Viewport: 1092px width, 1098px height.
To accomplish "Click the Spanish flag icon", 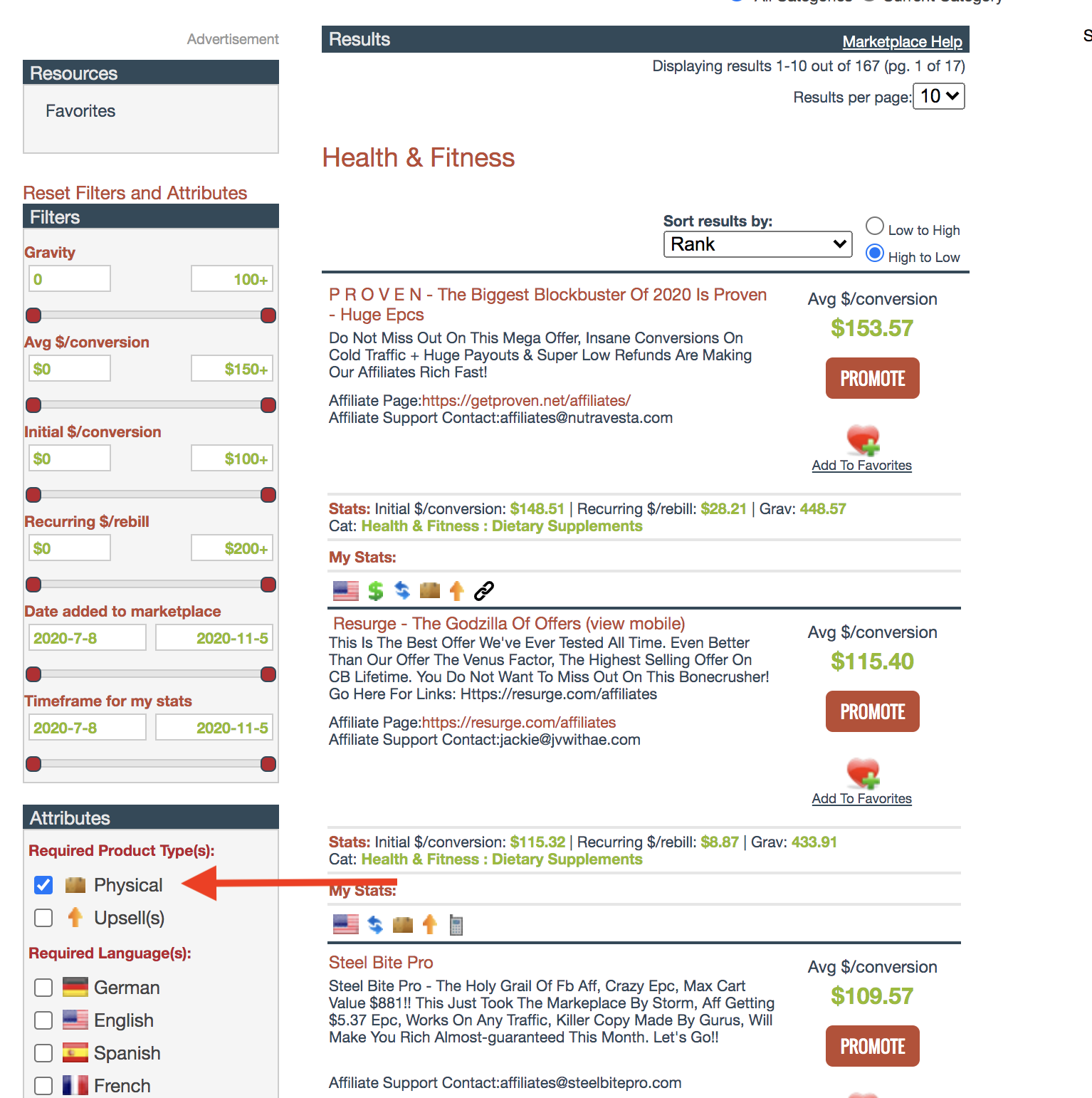I will [75, 1052].
